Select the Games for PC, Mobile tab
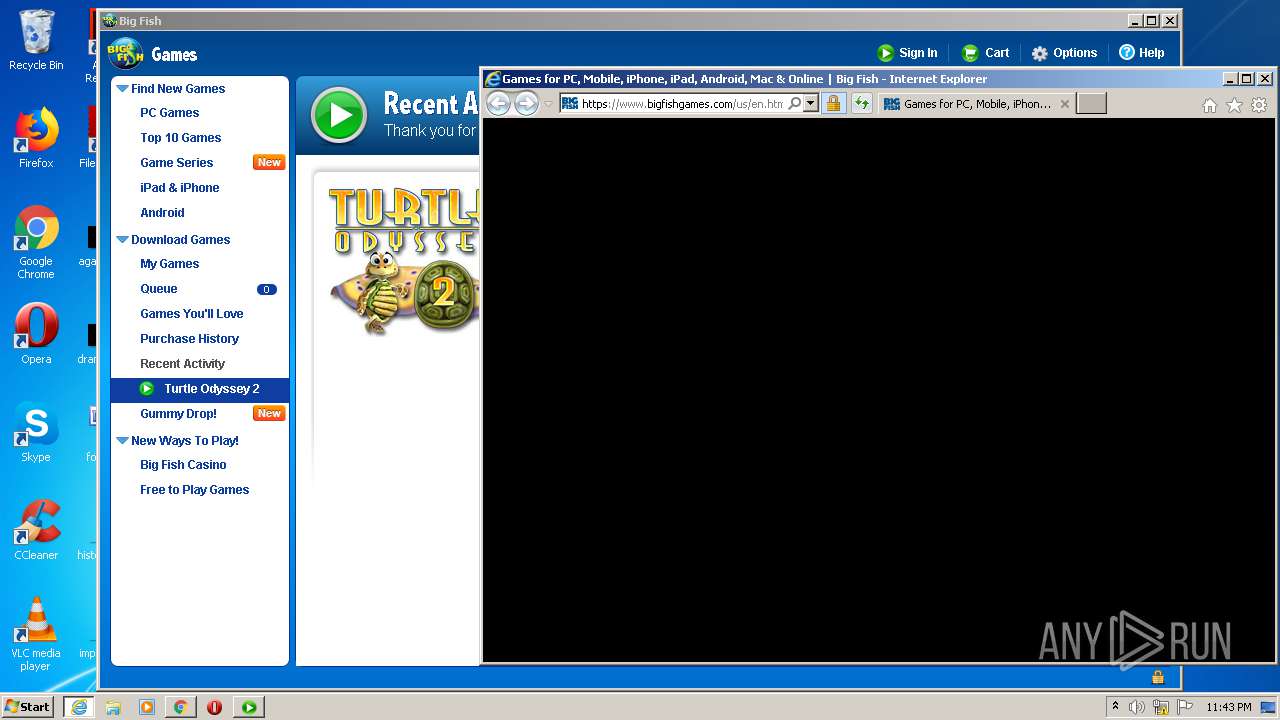Screen dimensions: 1280x720 (x=976, y=104)
